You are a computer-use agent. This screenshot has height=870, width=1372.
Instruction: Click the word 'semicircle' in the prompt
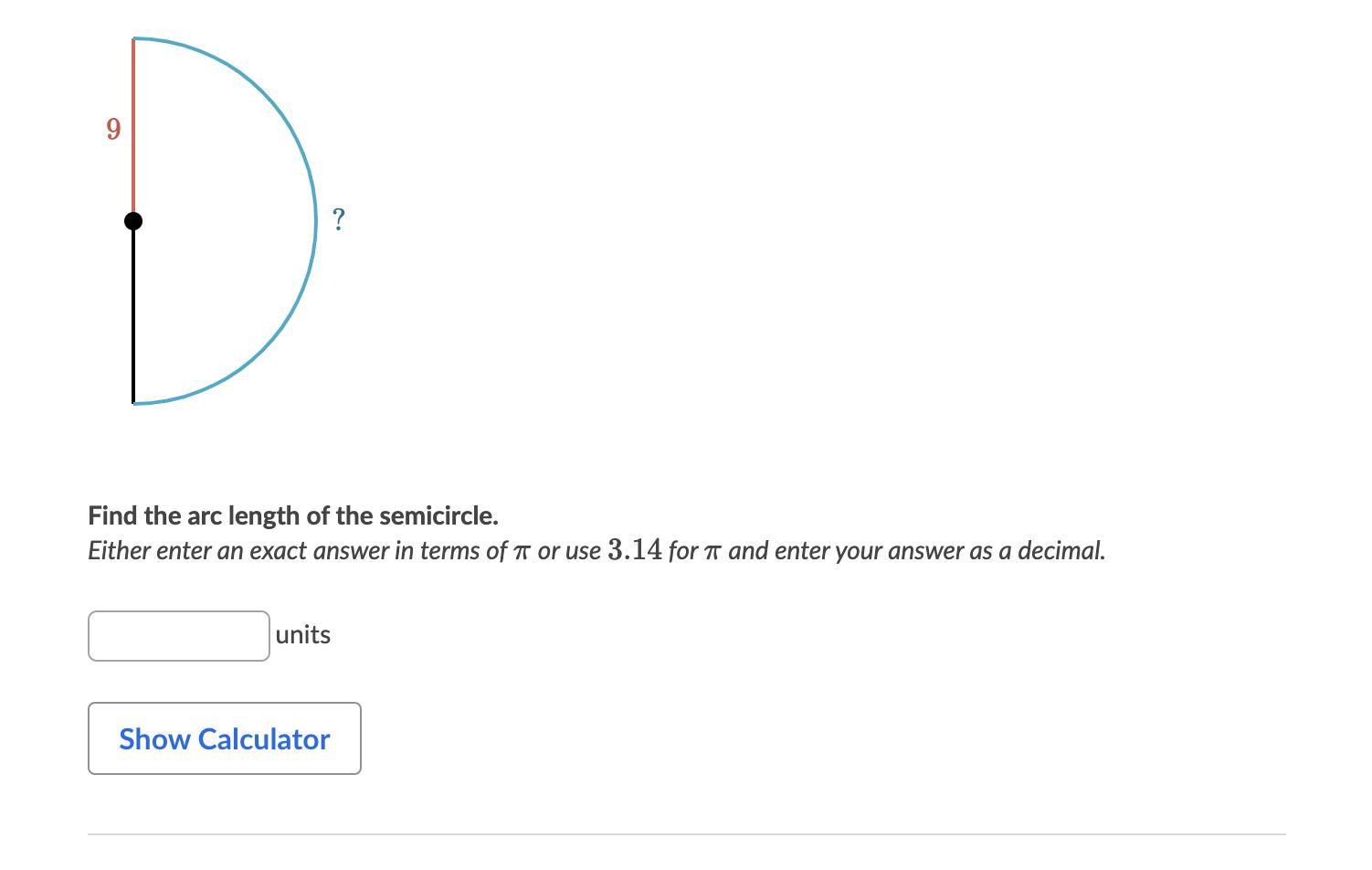coord(438,515)
